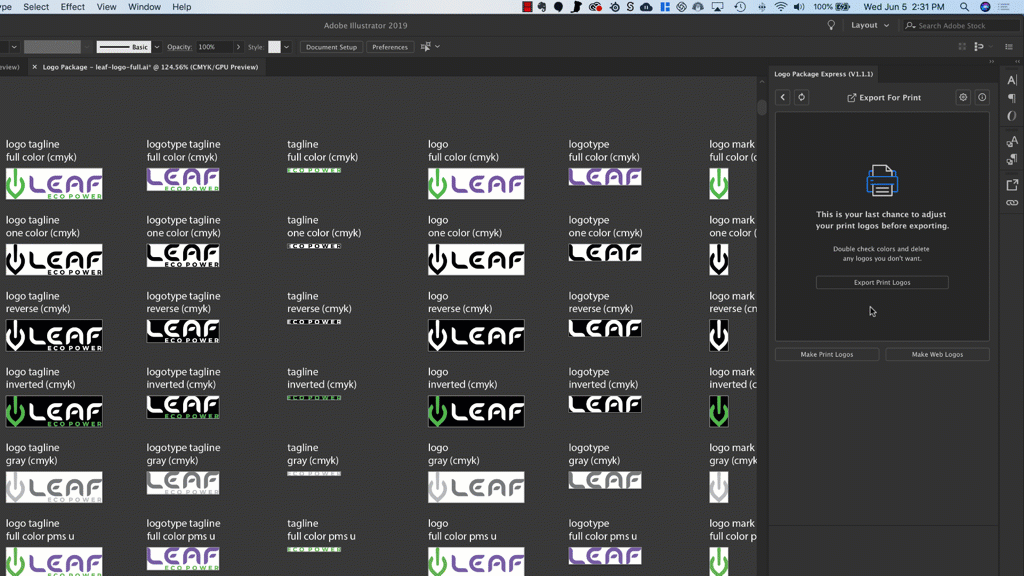The width and height of the screenshot is (1024, 576).
Task: Open the Links panel icon
Action: click(1012, 203)
